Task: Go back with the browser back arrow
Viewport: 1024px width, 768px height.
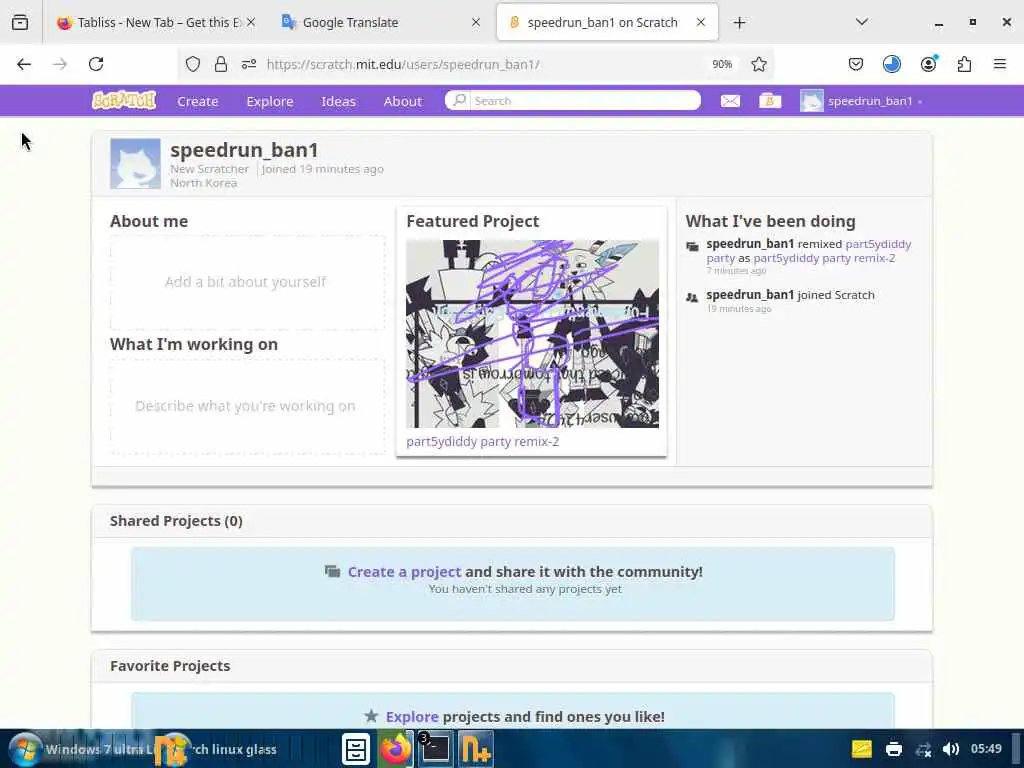Action: [x=24, y=64]
